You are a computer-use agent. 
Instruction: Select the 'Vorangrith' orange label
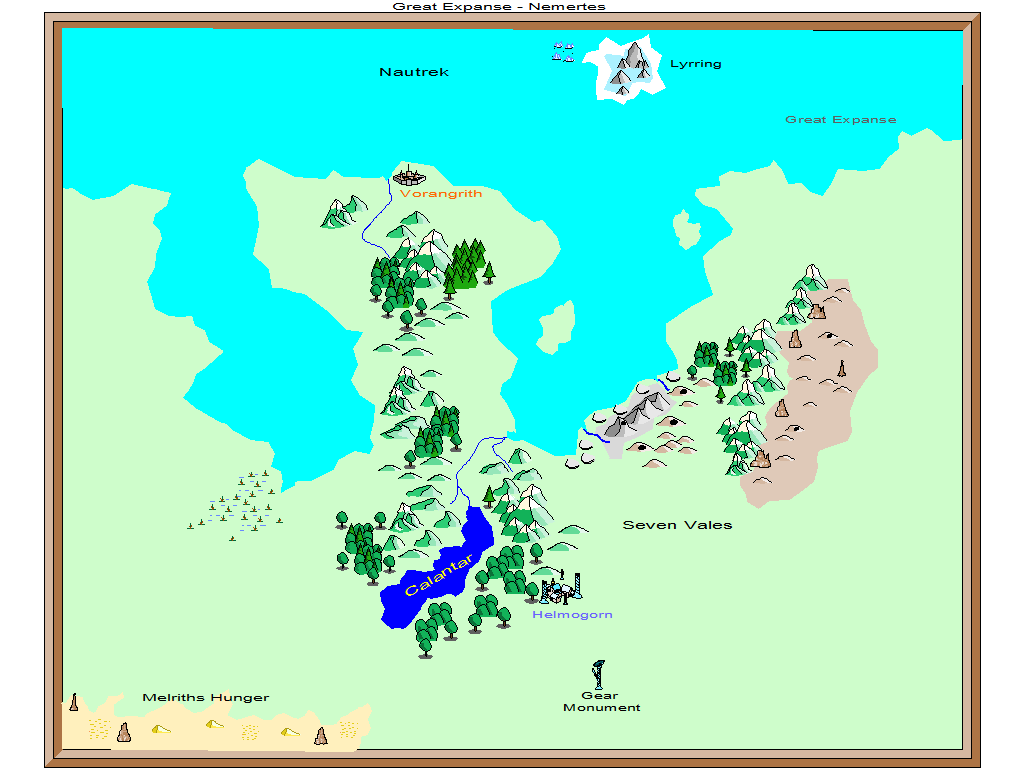click(441, 193)
